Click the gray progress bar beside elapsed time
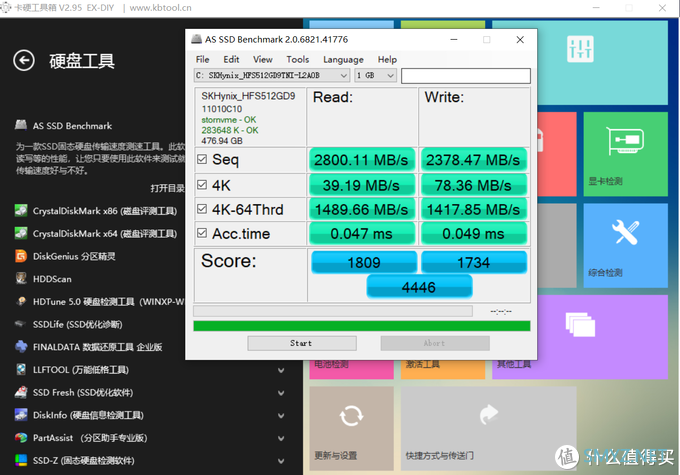 click(x=333, y=311)
